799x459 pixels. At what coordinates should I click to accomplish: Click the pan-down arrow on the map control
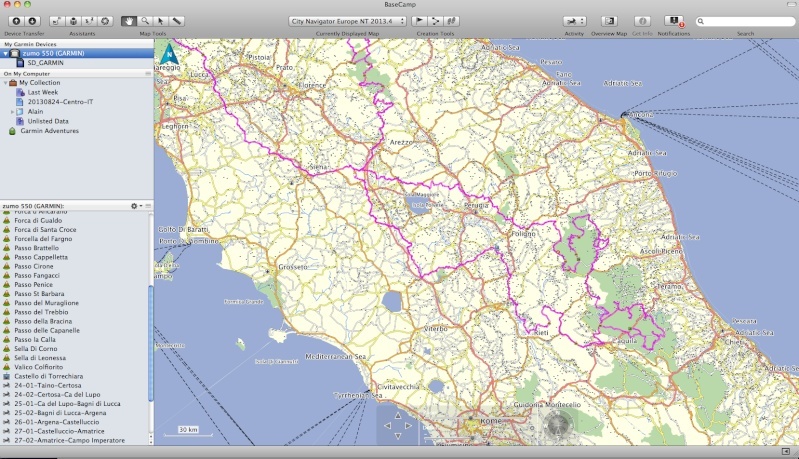pyautogui.click(x=398, y=436)
